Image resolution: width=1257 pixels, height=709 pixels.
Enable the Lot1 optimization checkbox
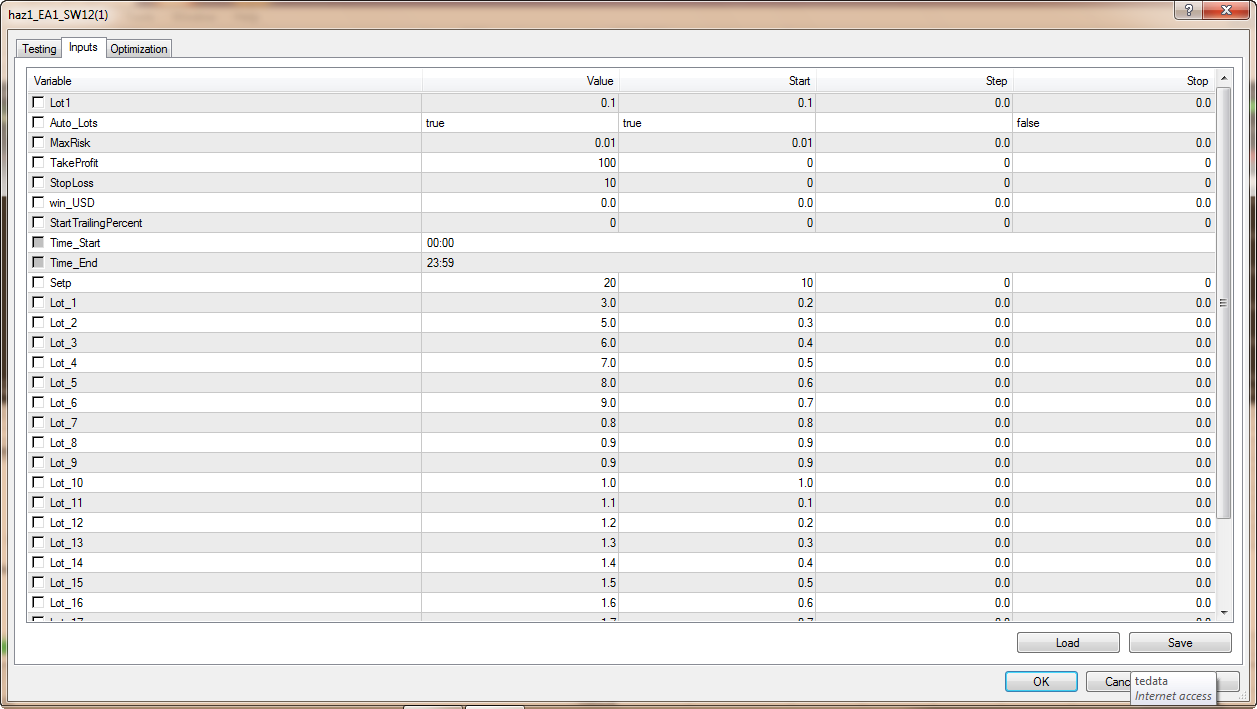(x=39, y=102)
